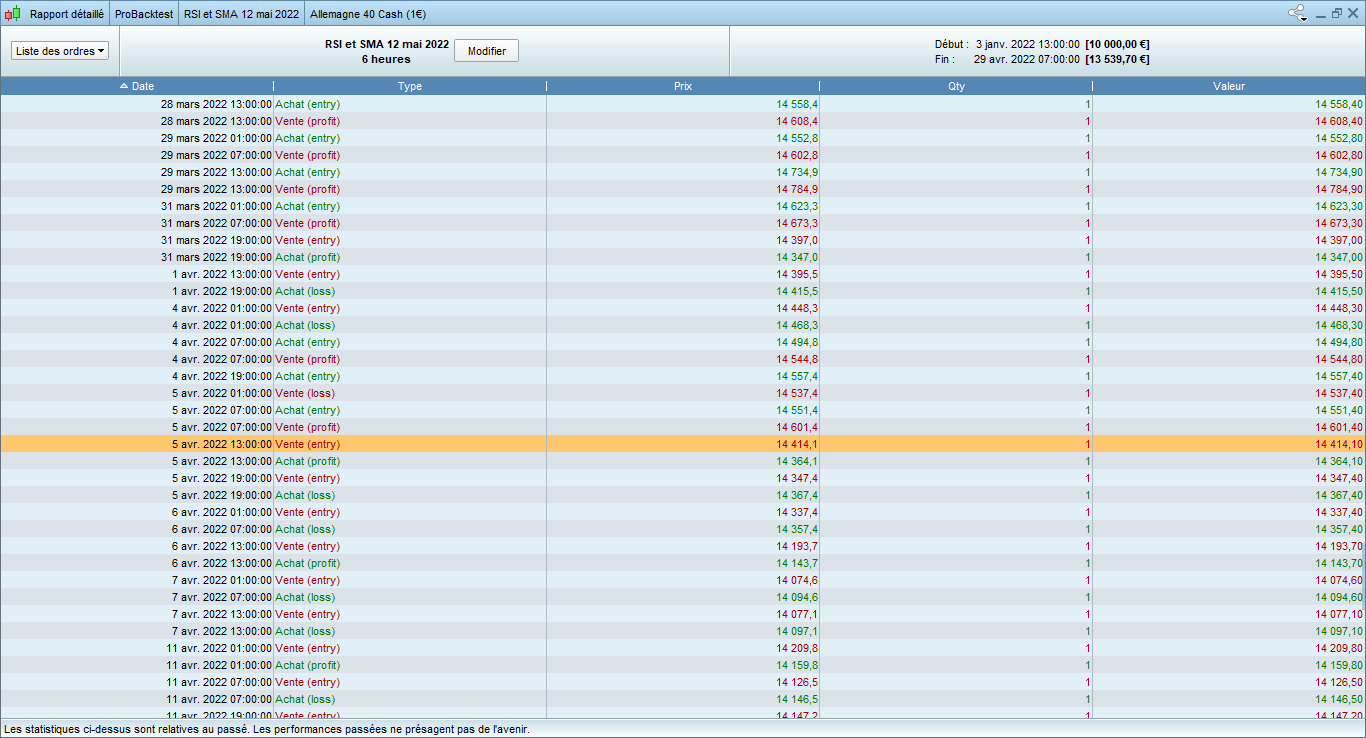
Task: Click the value 14 414,10 in highlighted row
Action: tap(1339, 444)
